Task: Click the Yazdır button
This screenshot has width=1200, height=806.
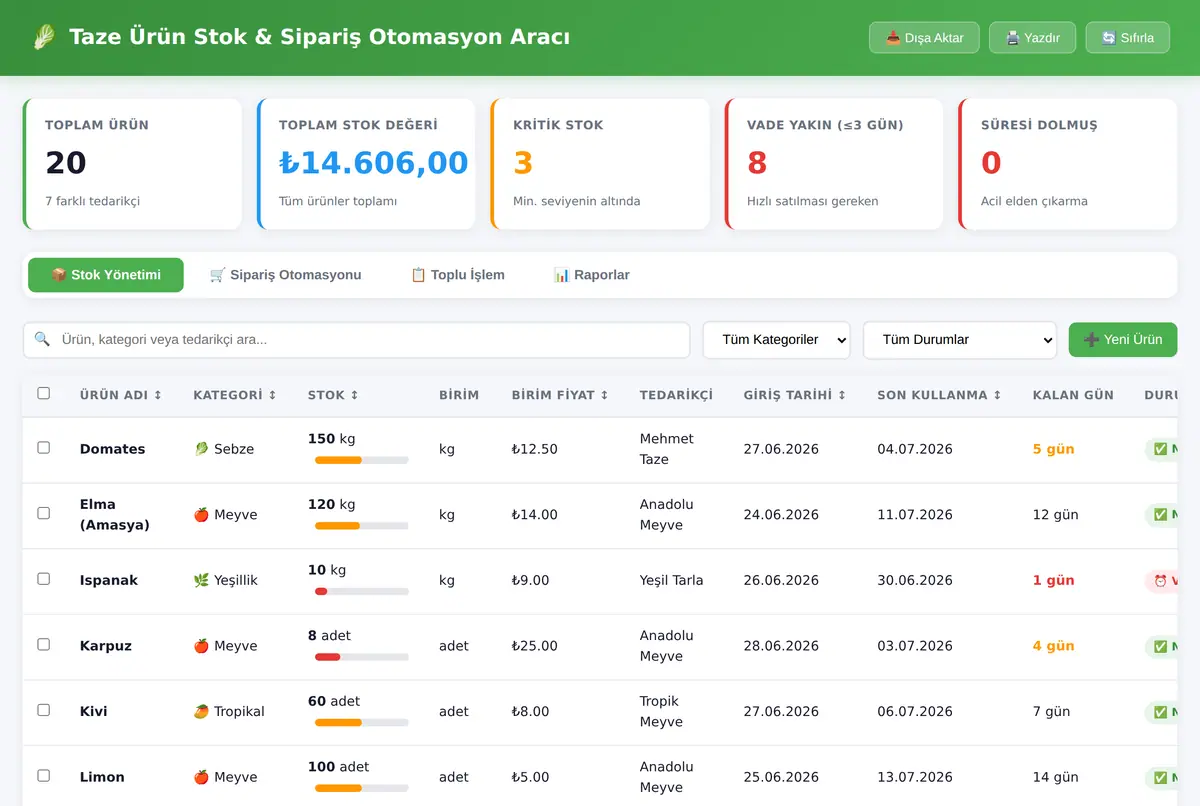Action: click(x=1033, y=38)
